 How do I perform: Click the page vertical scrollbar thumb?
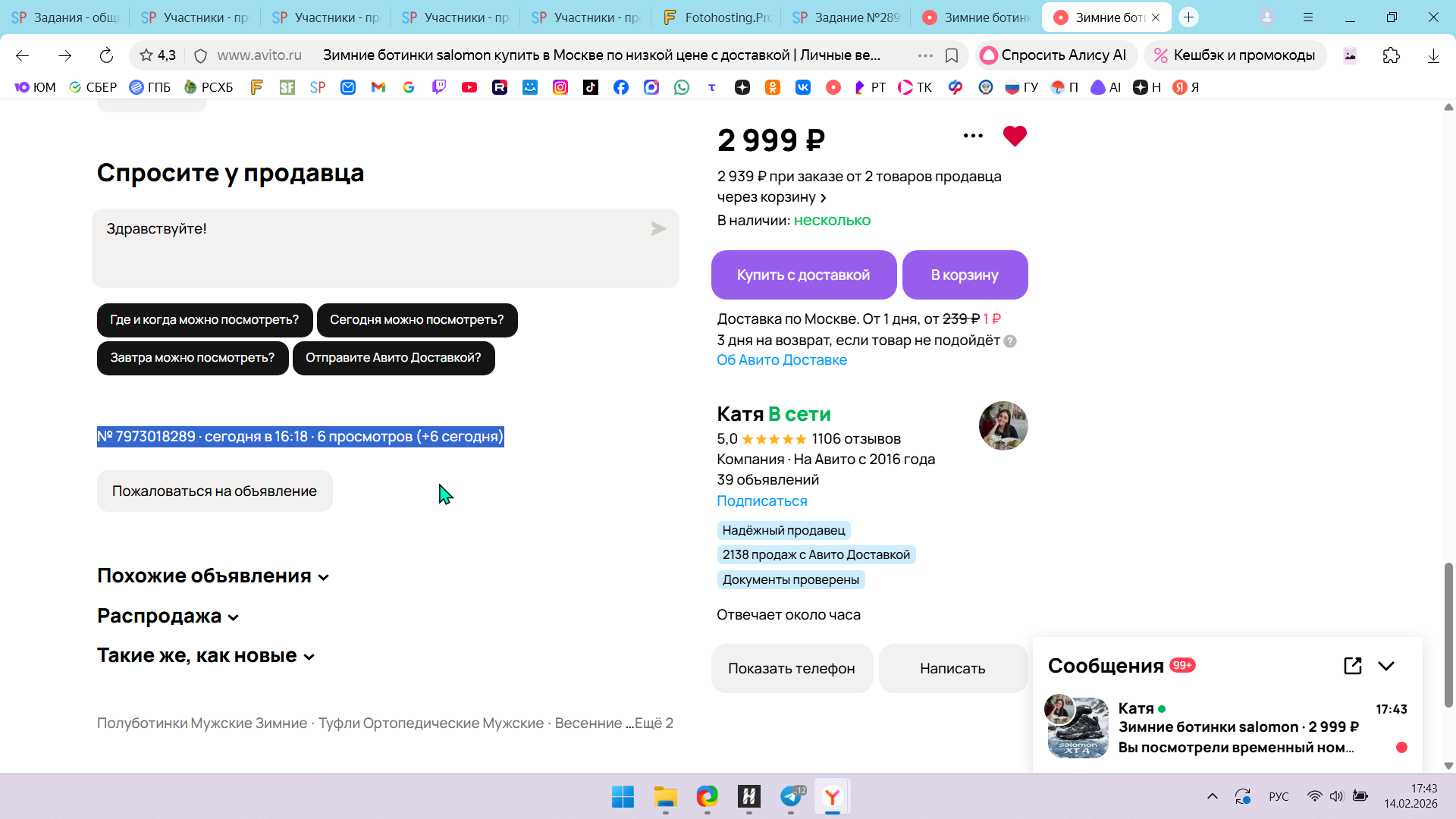tap(1448, 635)
